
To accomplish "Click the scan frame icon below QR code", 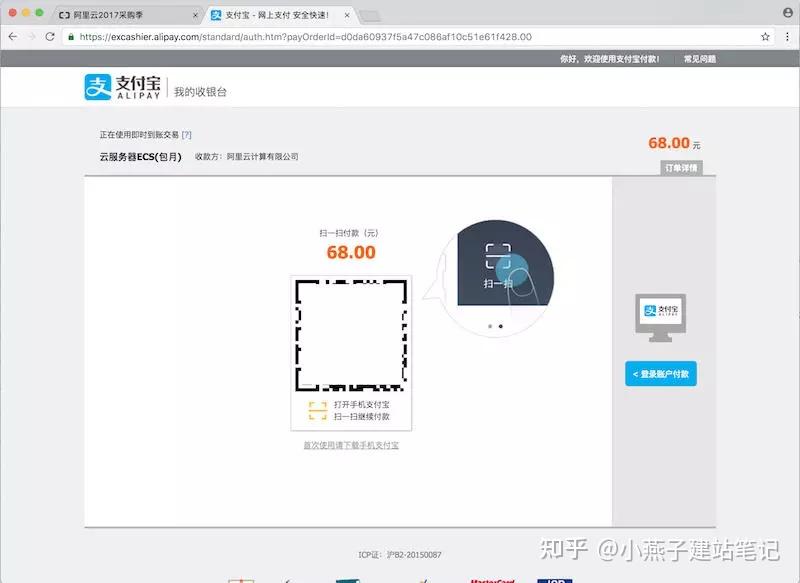I will [x=317, y=411].
